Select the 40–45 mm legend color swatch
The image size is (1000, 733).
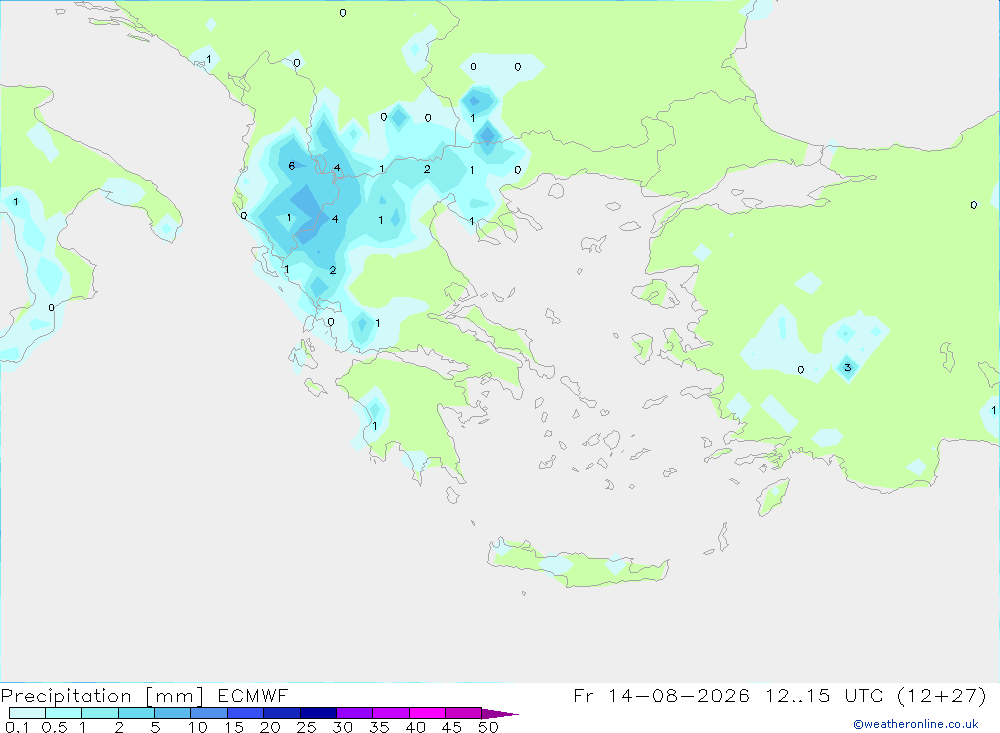(x=427, y=713)
